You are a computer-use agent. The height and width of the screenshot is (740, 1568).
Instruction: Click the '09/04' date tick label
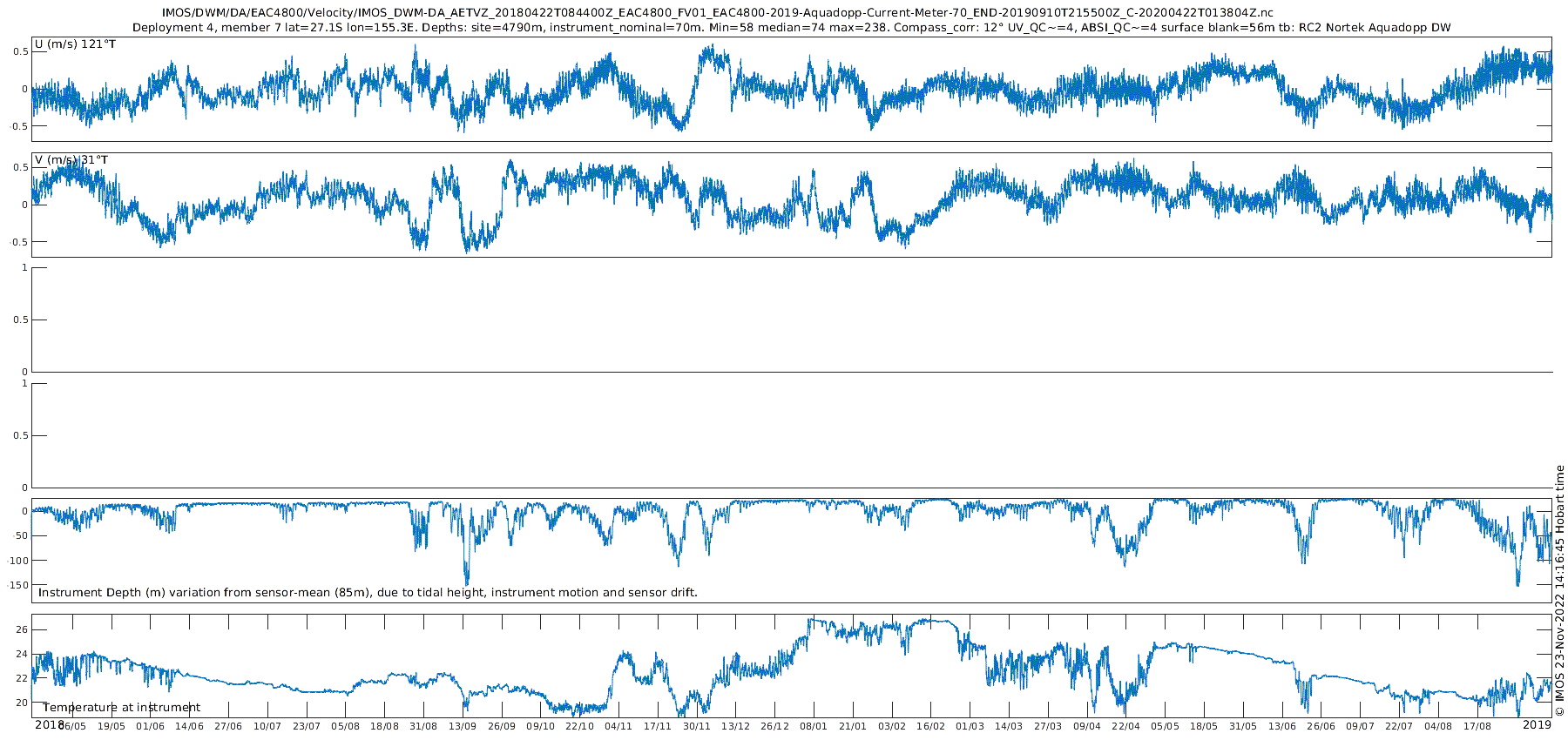(x=1087, y=726)
